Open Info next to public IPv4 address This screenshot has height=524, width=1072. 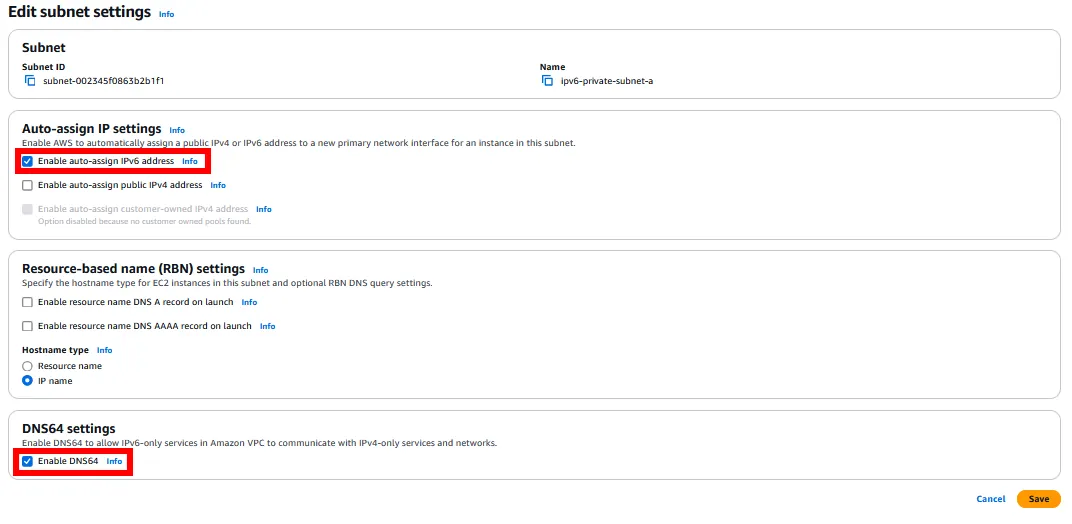pyautogui.click(x=218, y=185)
